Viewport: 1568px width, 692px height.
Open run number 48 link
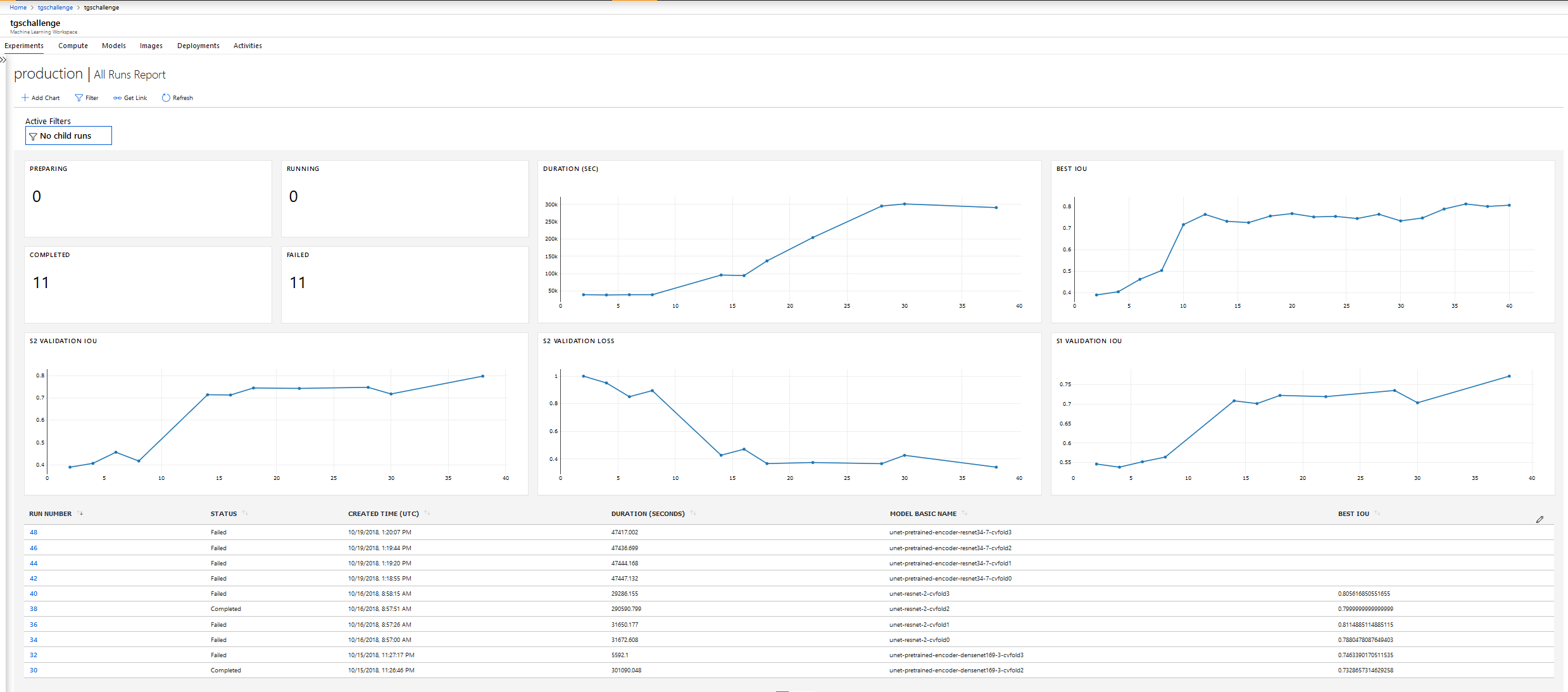pos(34,532)
